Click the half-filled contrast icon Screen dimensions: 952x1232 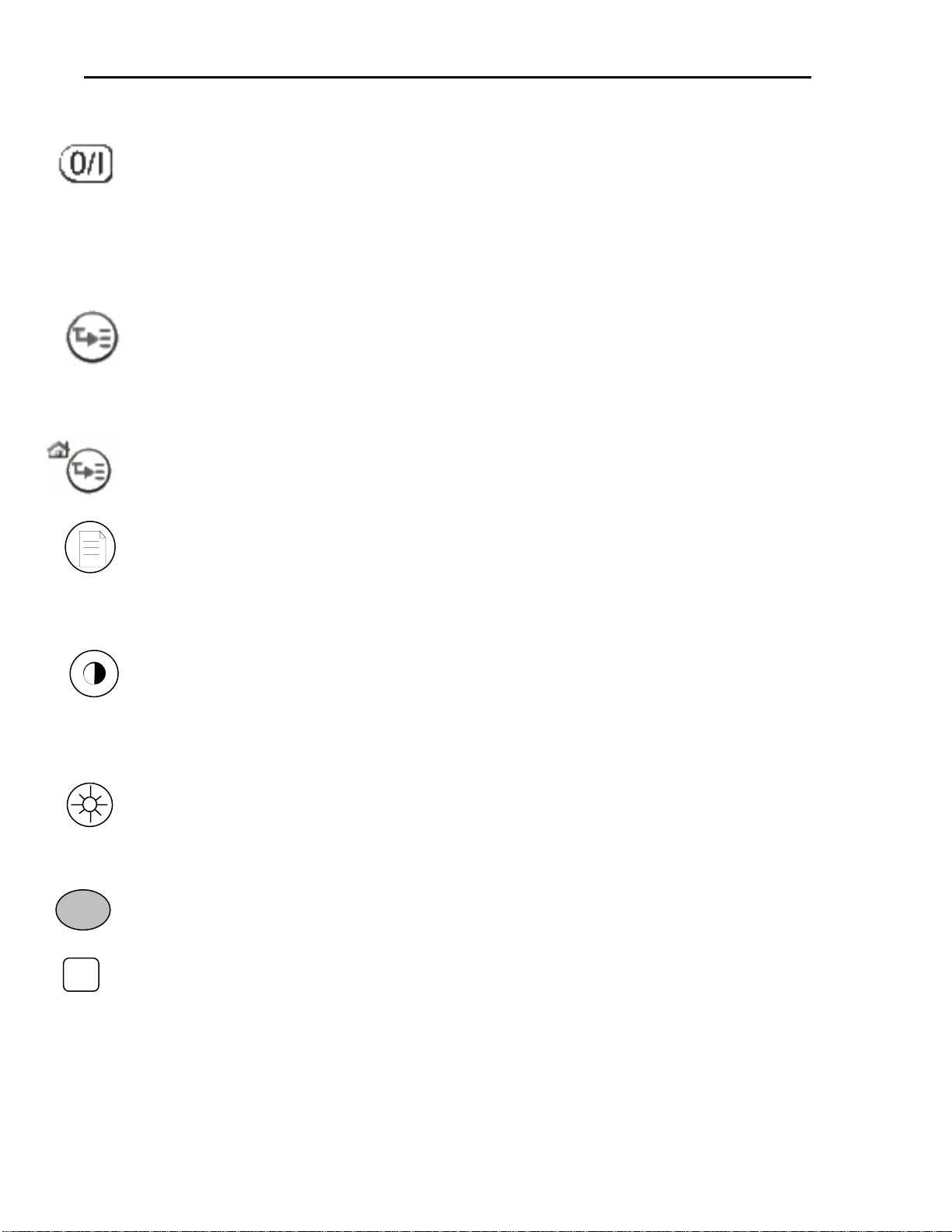point(94,673)
